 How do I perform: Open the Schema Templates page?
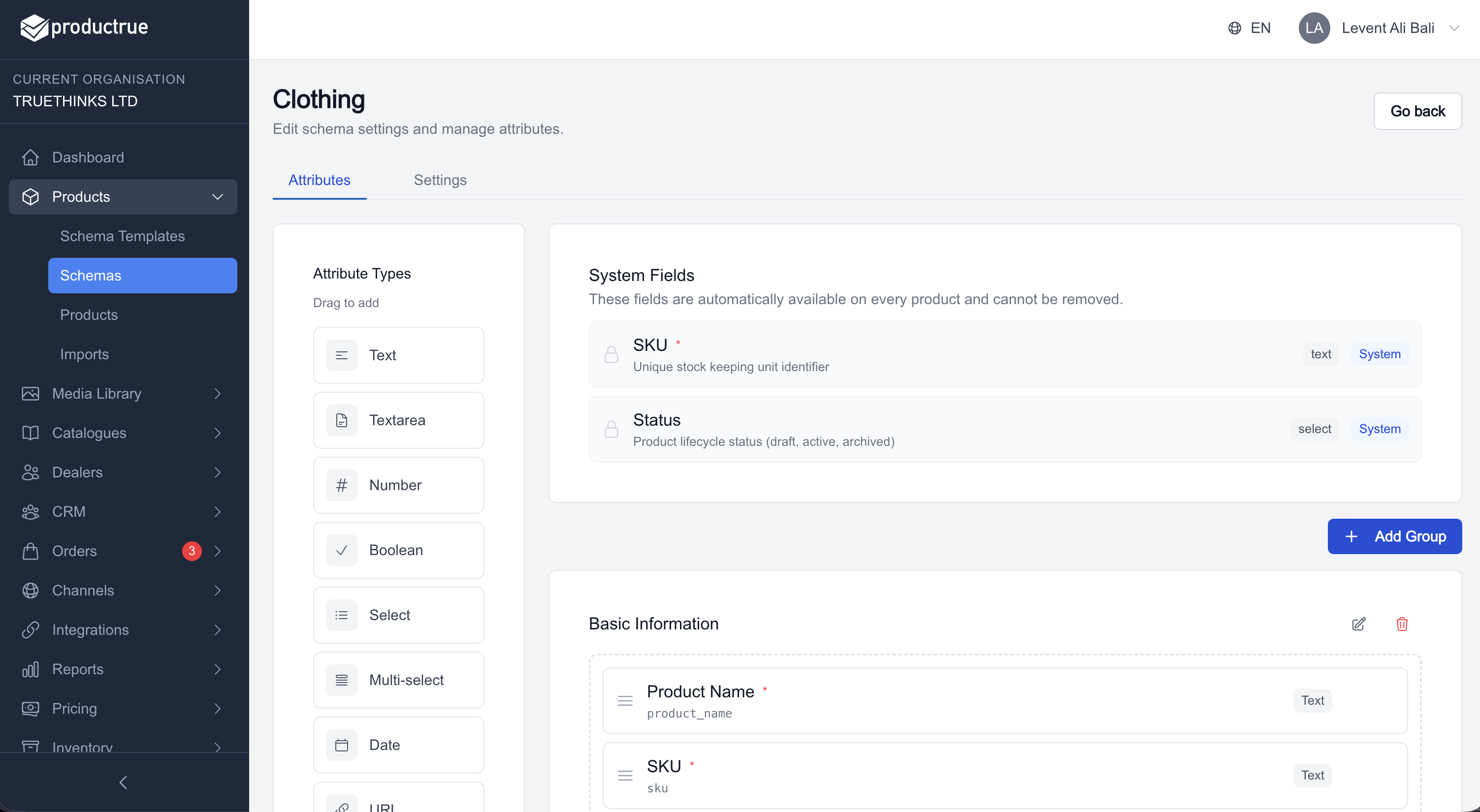[x=123, y=235]
